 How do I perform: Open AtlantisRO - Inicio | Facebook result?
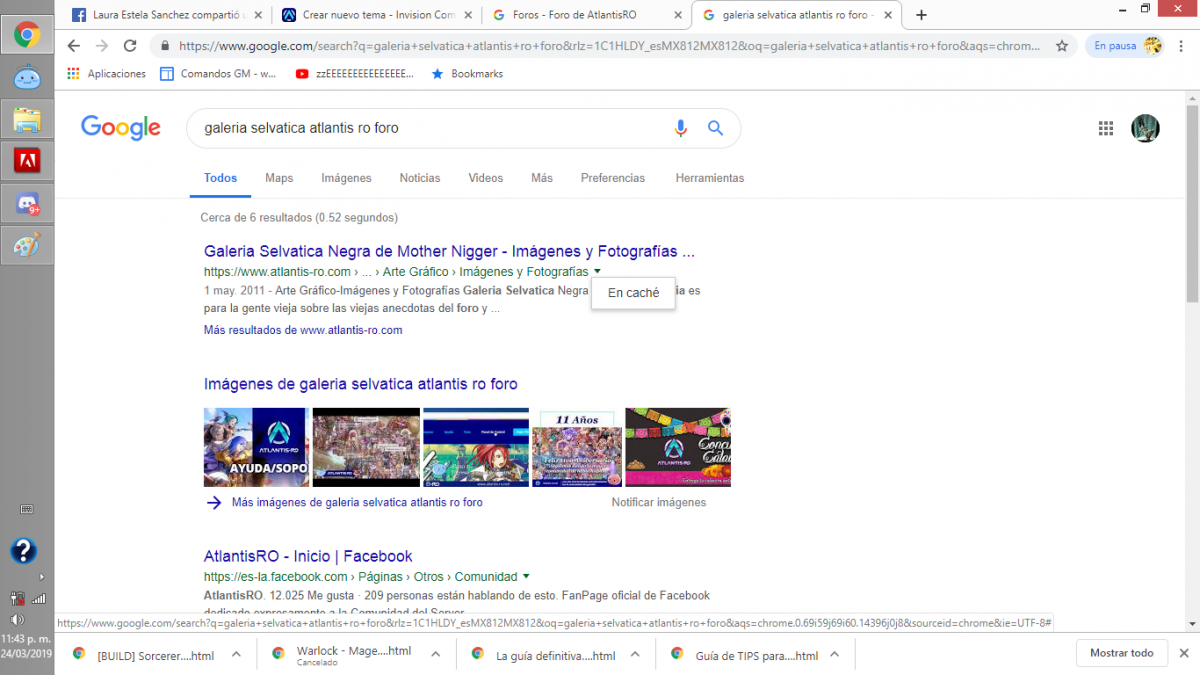308,556
